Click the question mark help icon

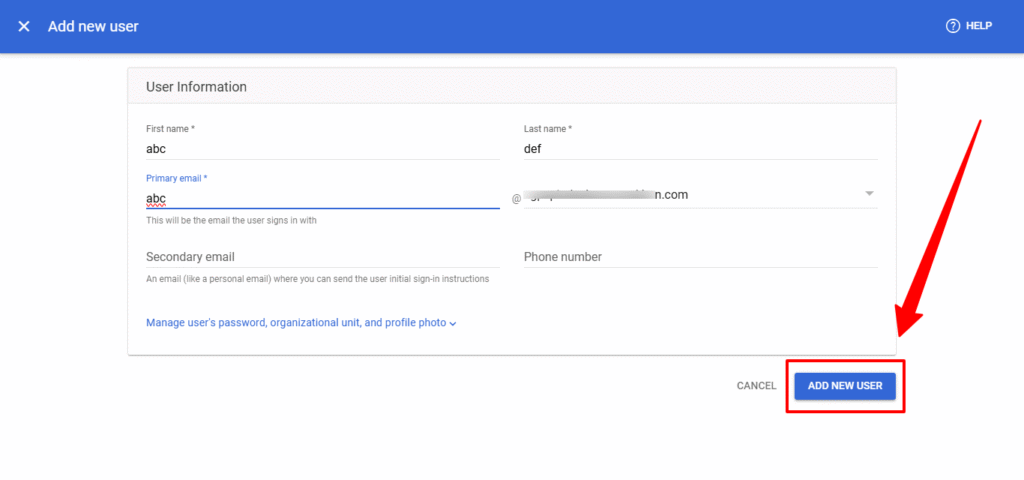coord(952,26)
